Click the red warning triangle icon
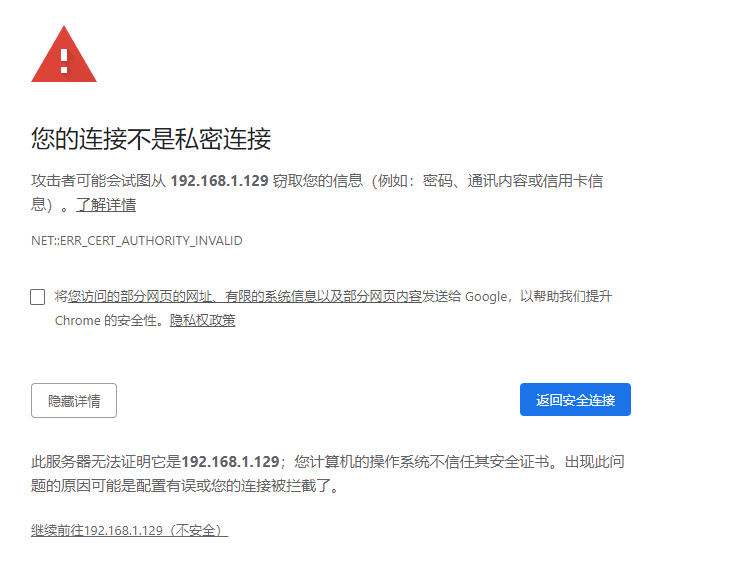Screen dimensions: 731x577 tap(64, 54)
